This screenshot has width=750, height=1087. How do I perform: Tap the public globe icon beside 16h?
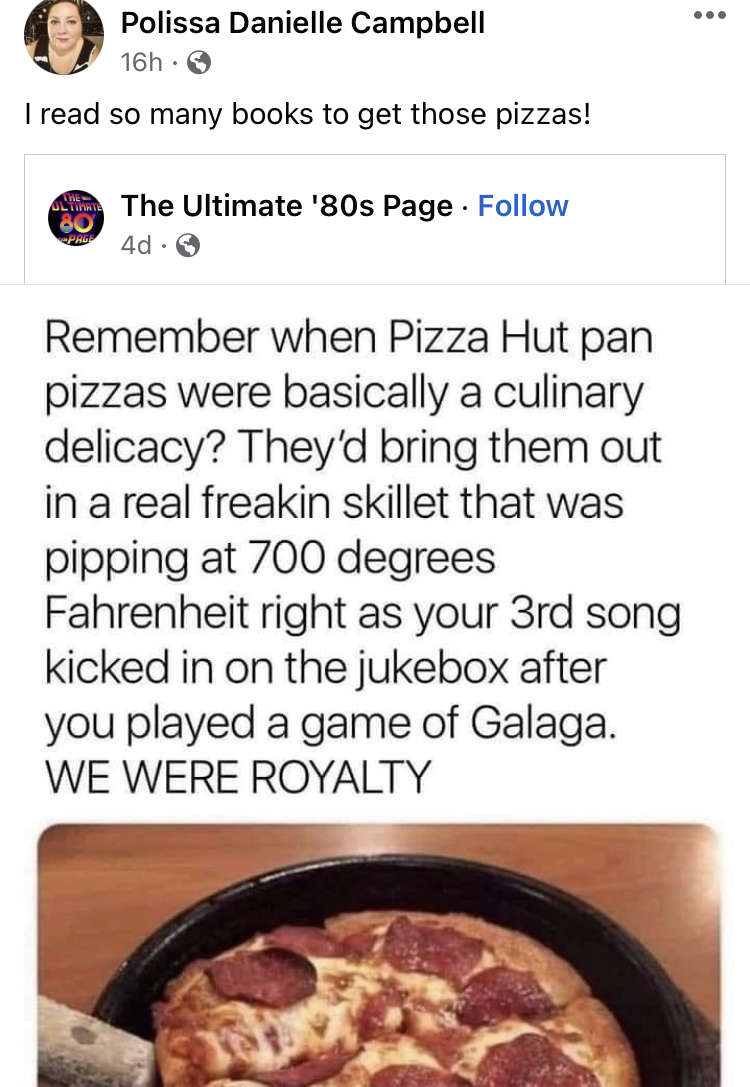pyautogui.click(x=199, y=63)
